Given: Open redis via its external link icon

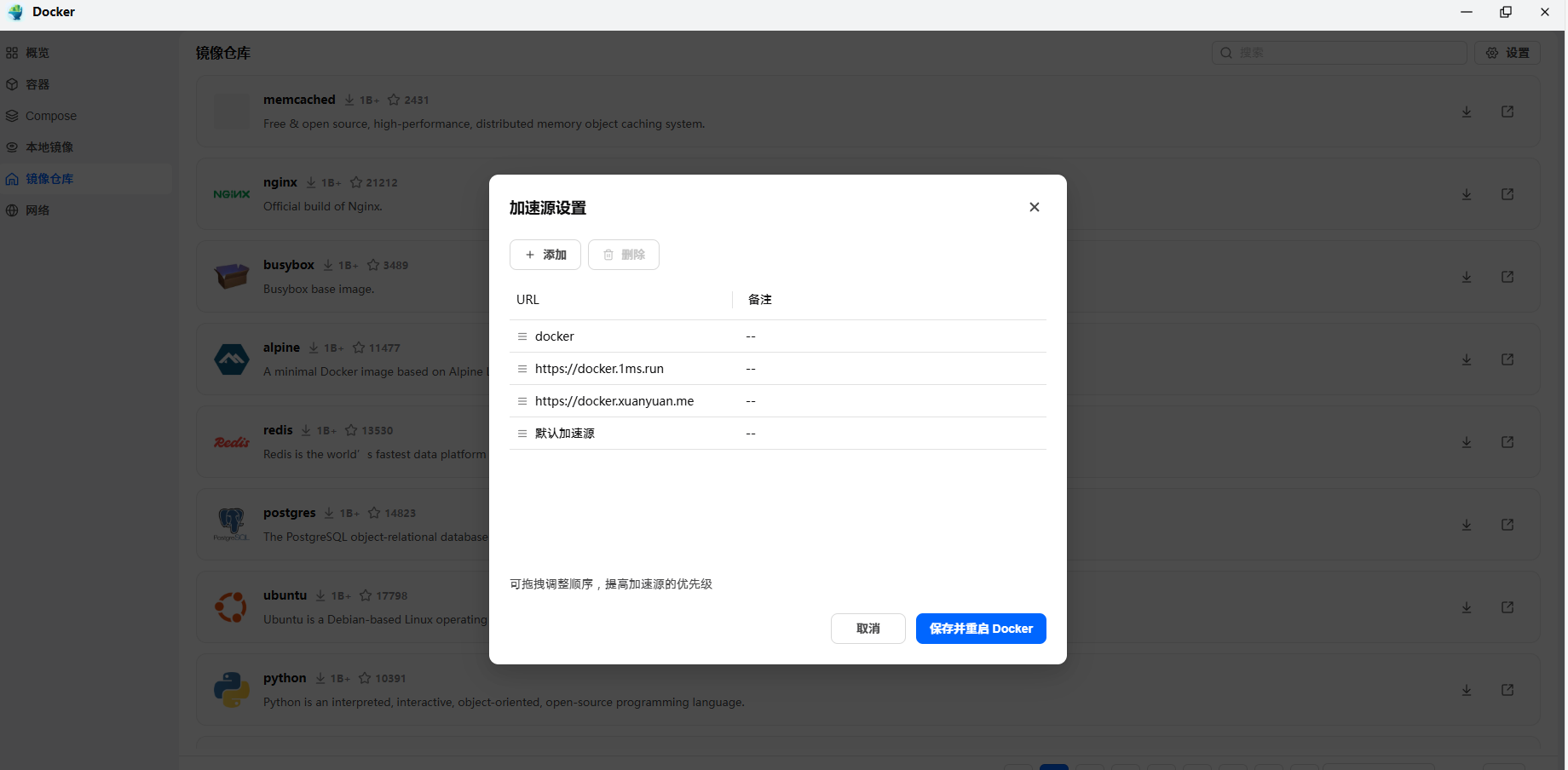Looking at the screenshot, I should point(1507,442).
